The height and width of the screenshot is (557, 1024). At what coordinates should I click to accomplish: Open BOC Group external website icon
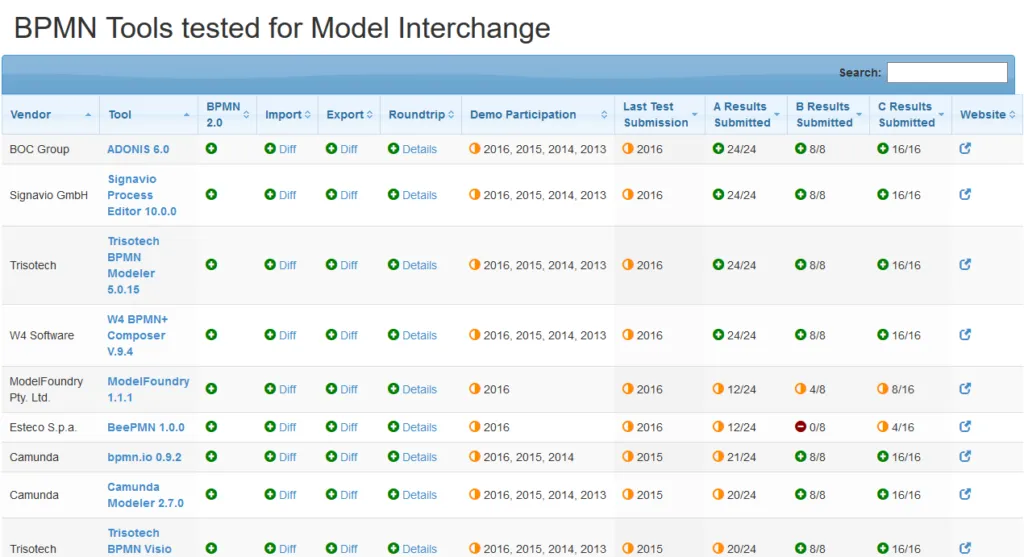[x=965, y=149]
